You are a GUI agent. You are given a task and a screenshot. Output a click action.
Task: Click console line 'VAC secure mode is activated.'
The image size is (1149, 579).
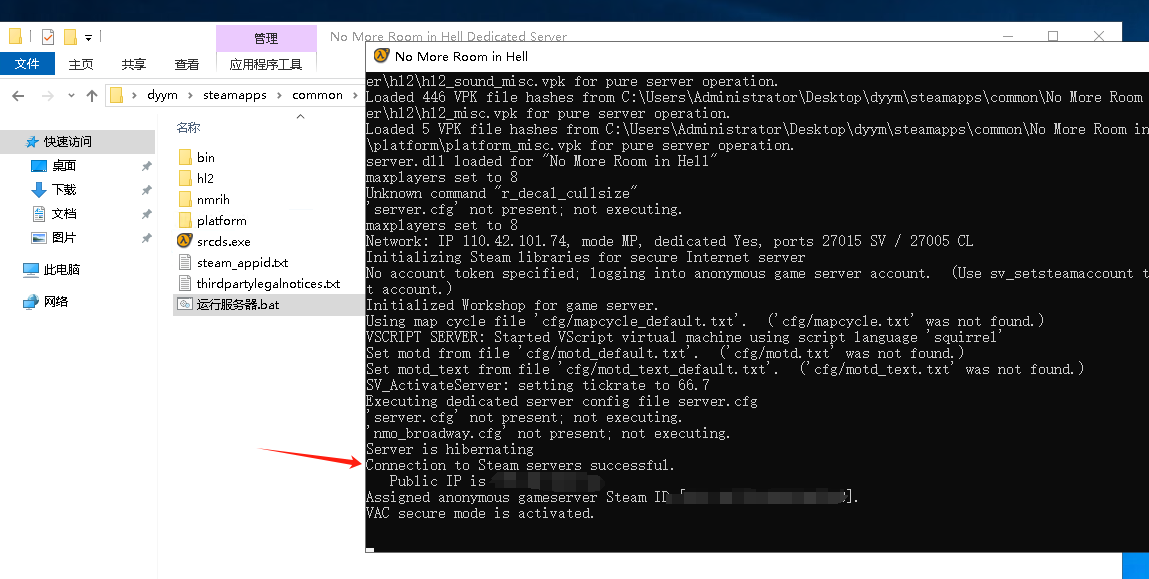[480, 514]
